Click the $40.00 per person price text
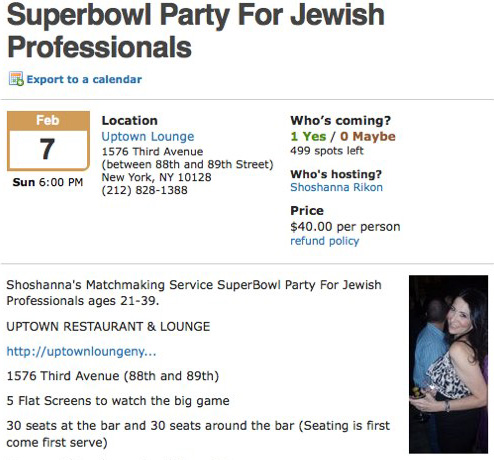 pos(345,227)
